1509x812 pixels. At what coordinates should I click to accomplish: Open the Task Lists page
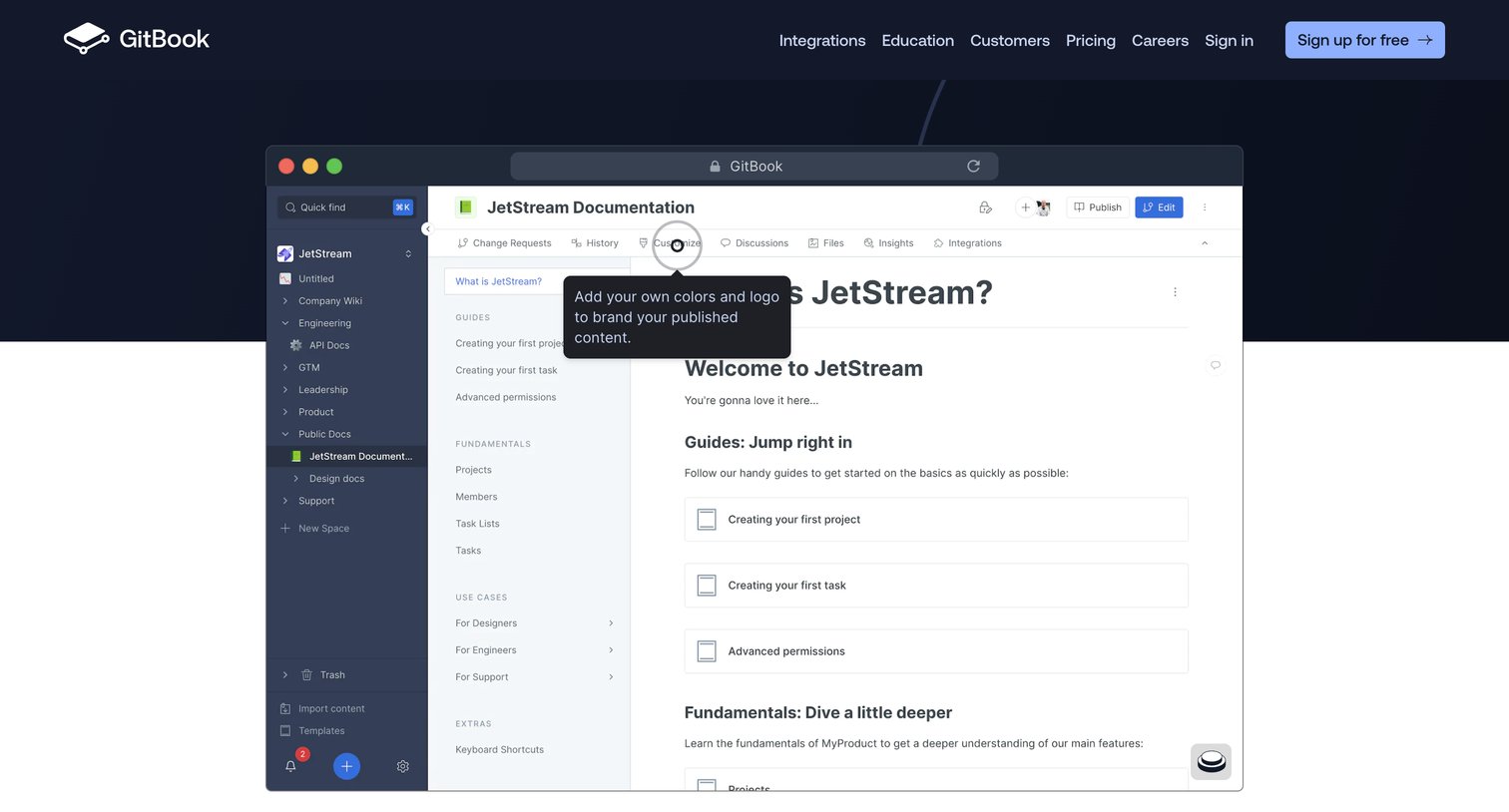[x=477, y=524]
